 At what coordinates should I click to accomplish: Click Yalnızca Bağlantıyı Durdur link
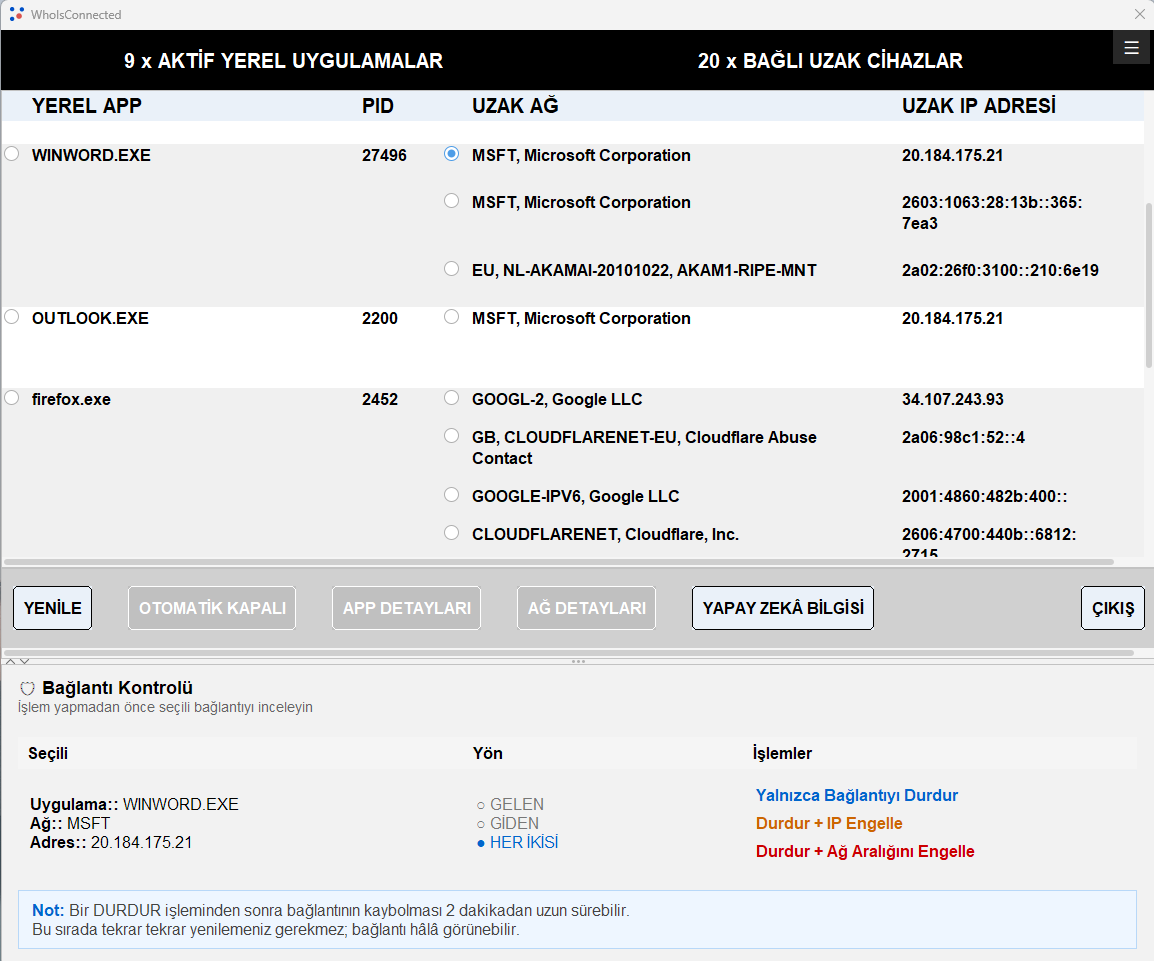tap(857, 795)
